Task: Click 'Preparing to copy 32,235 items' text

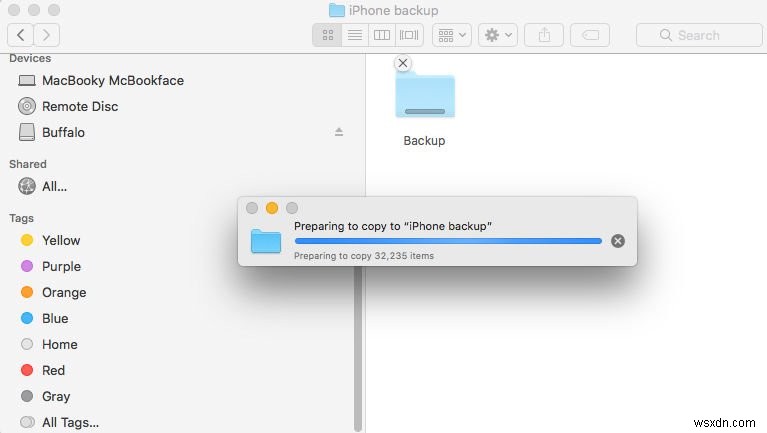Action: tap(364, 255)
